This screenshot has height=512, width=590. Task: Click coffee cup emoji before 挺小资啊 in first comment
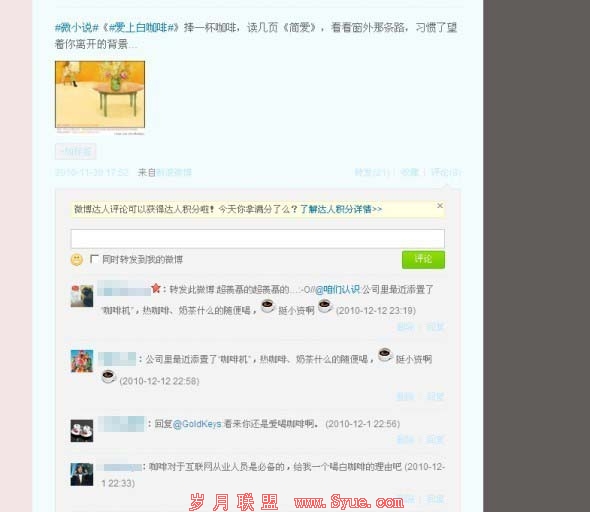pos(268,306)
